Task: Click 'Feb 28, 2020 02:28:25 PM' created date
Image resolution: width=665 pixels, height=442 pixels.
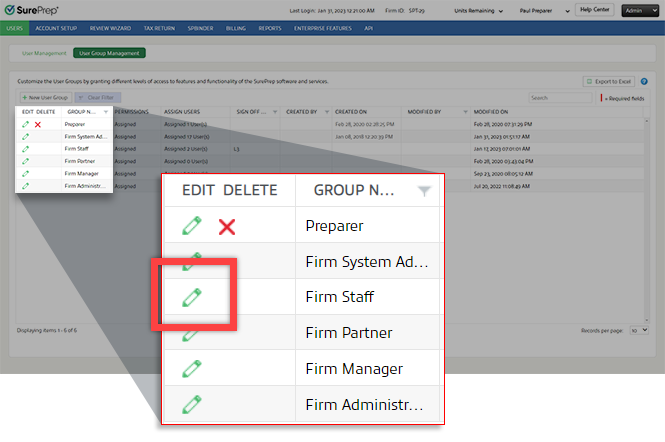Action: click(x=364, y=124)
